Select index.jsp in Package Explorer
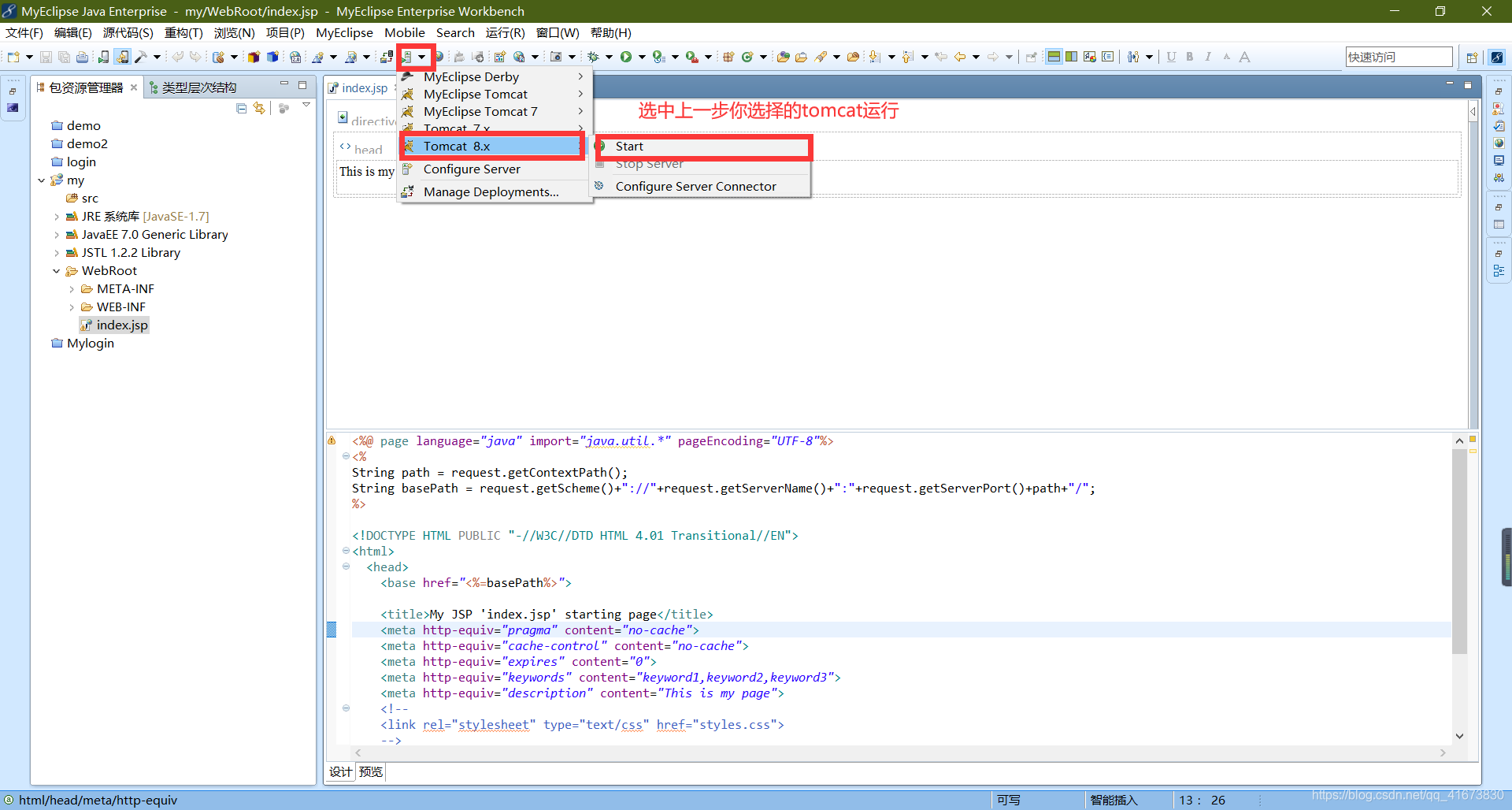Image resolution: width=1512 pixels, height=810 pixels. pyautogui.click(x=114, y=325)
